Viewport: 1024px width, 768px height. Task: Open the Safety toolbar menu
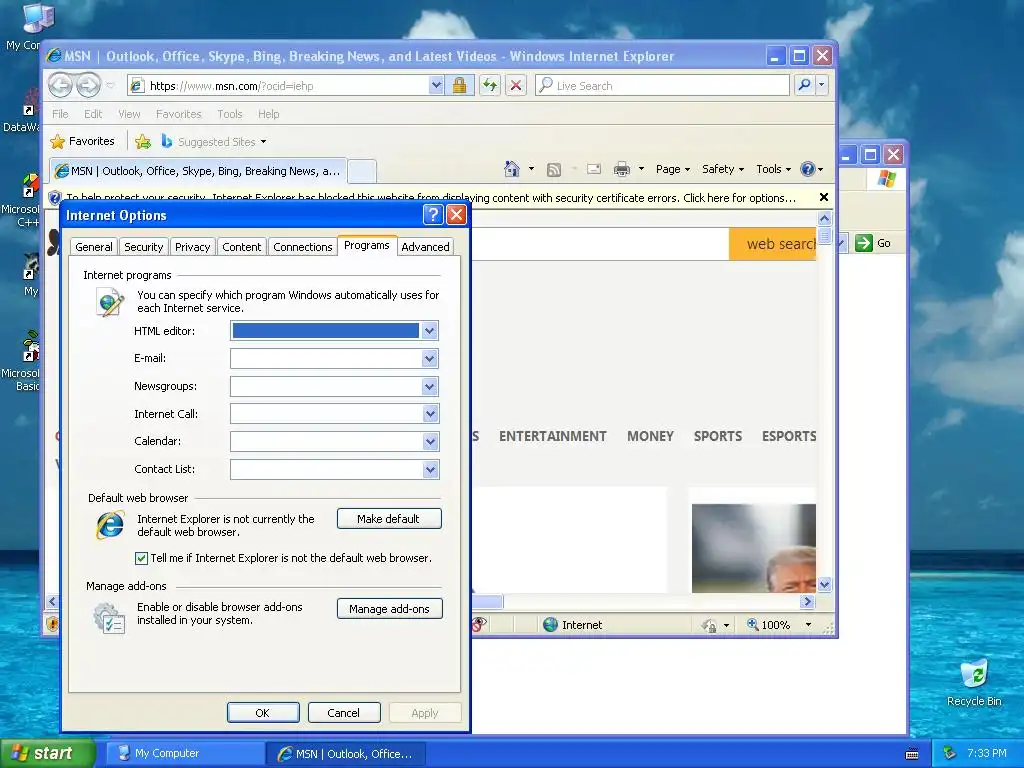coord(722,169)
